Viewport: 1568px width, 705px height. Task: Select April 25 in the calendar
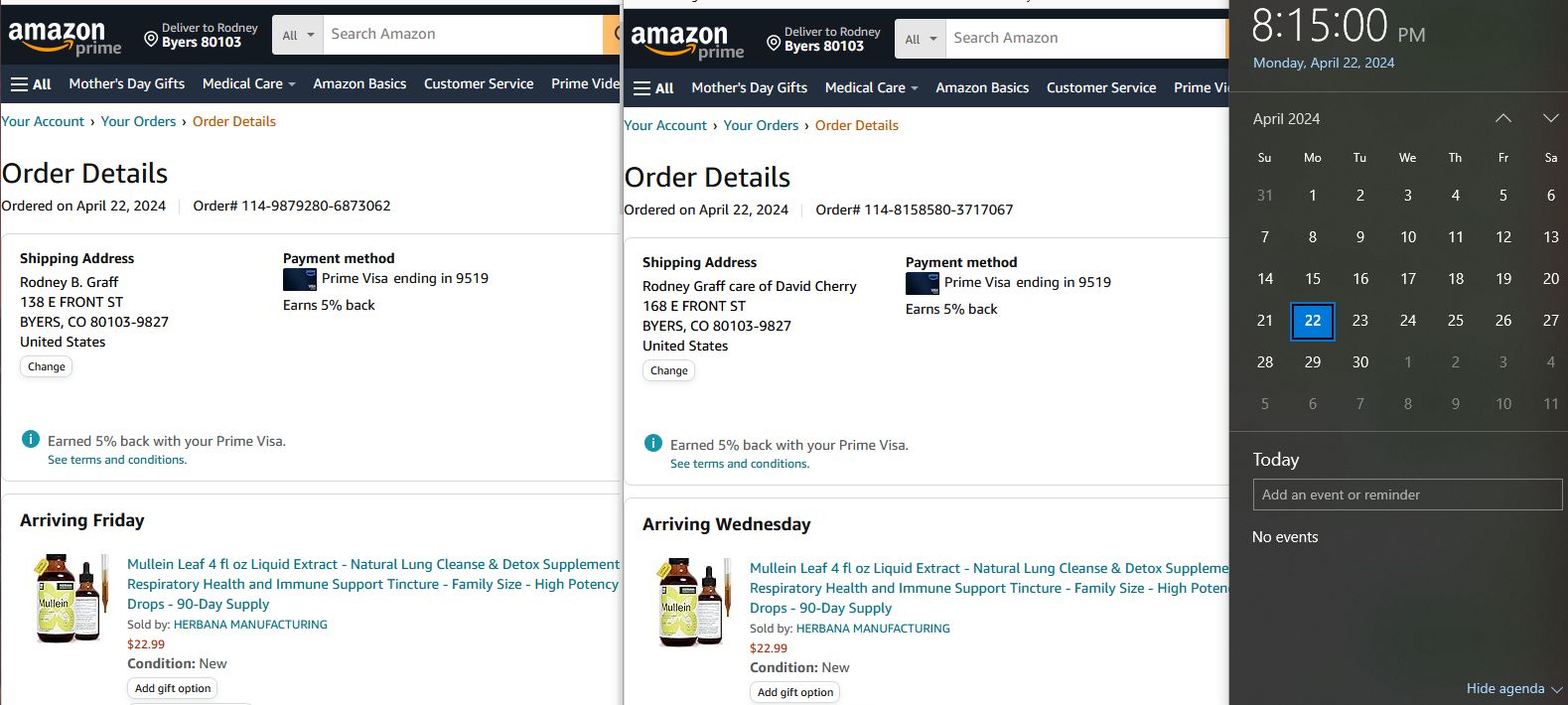tap(1455, 320)
